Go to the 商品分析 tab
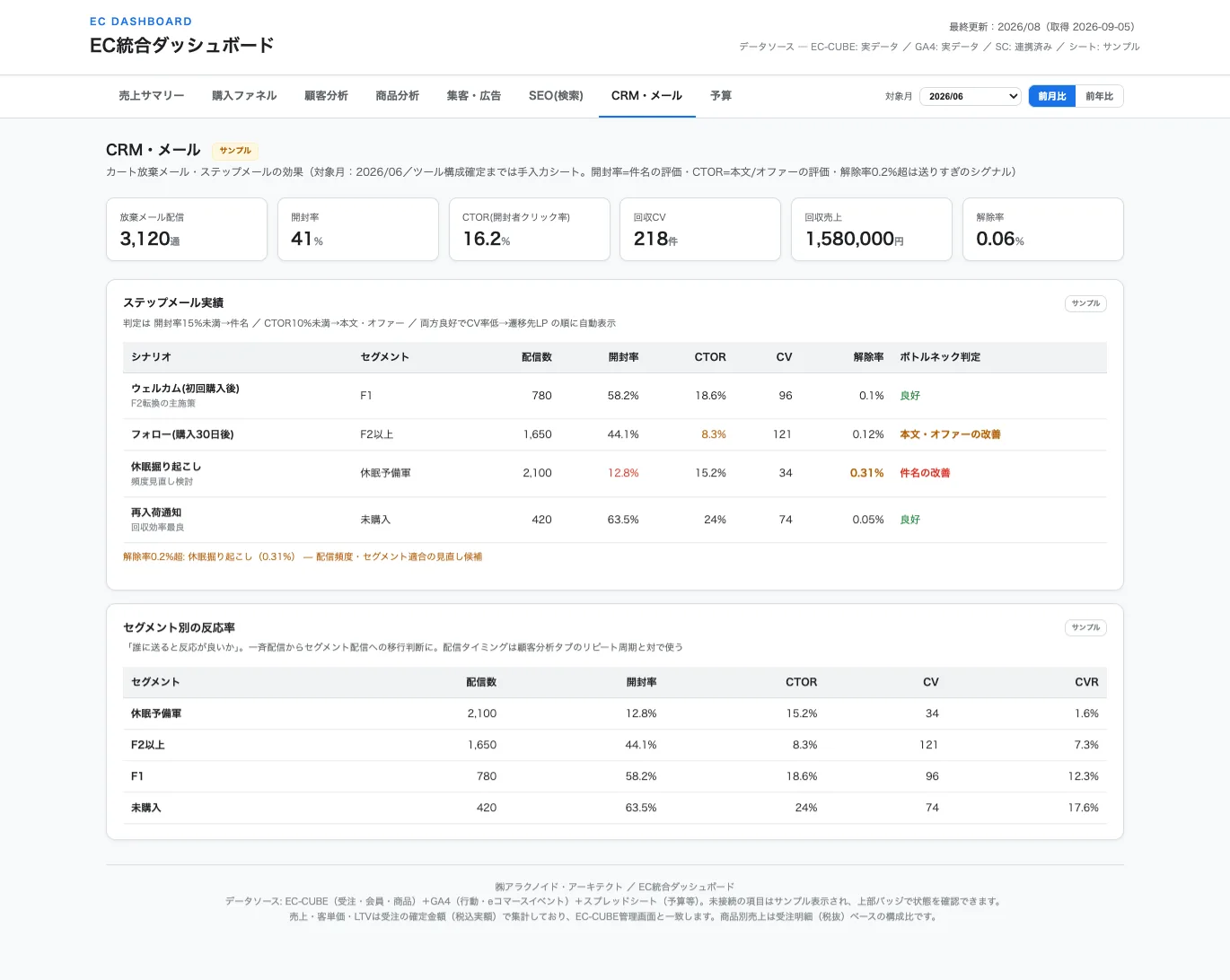 [x=397, y=96]
